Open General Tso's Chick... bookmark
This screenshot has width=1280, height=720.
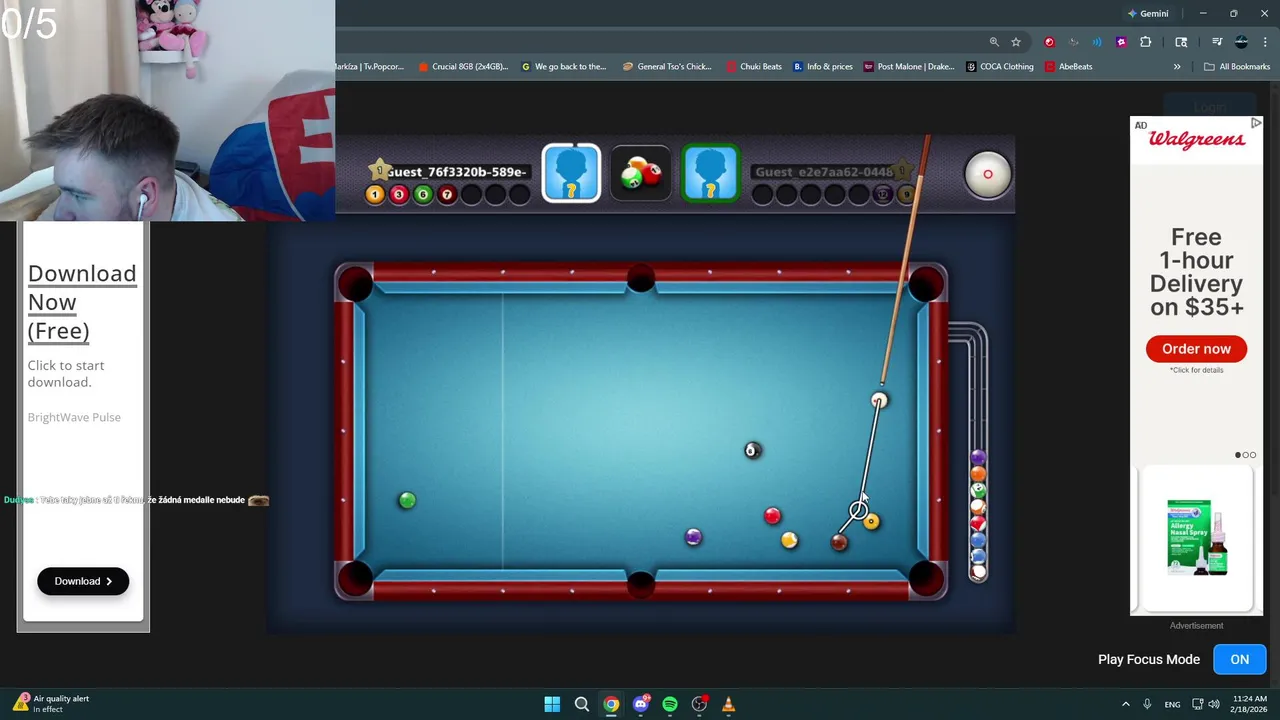667,67
